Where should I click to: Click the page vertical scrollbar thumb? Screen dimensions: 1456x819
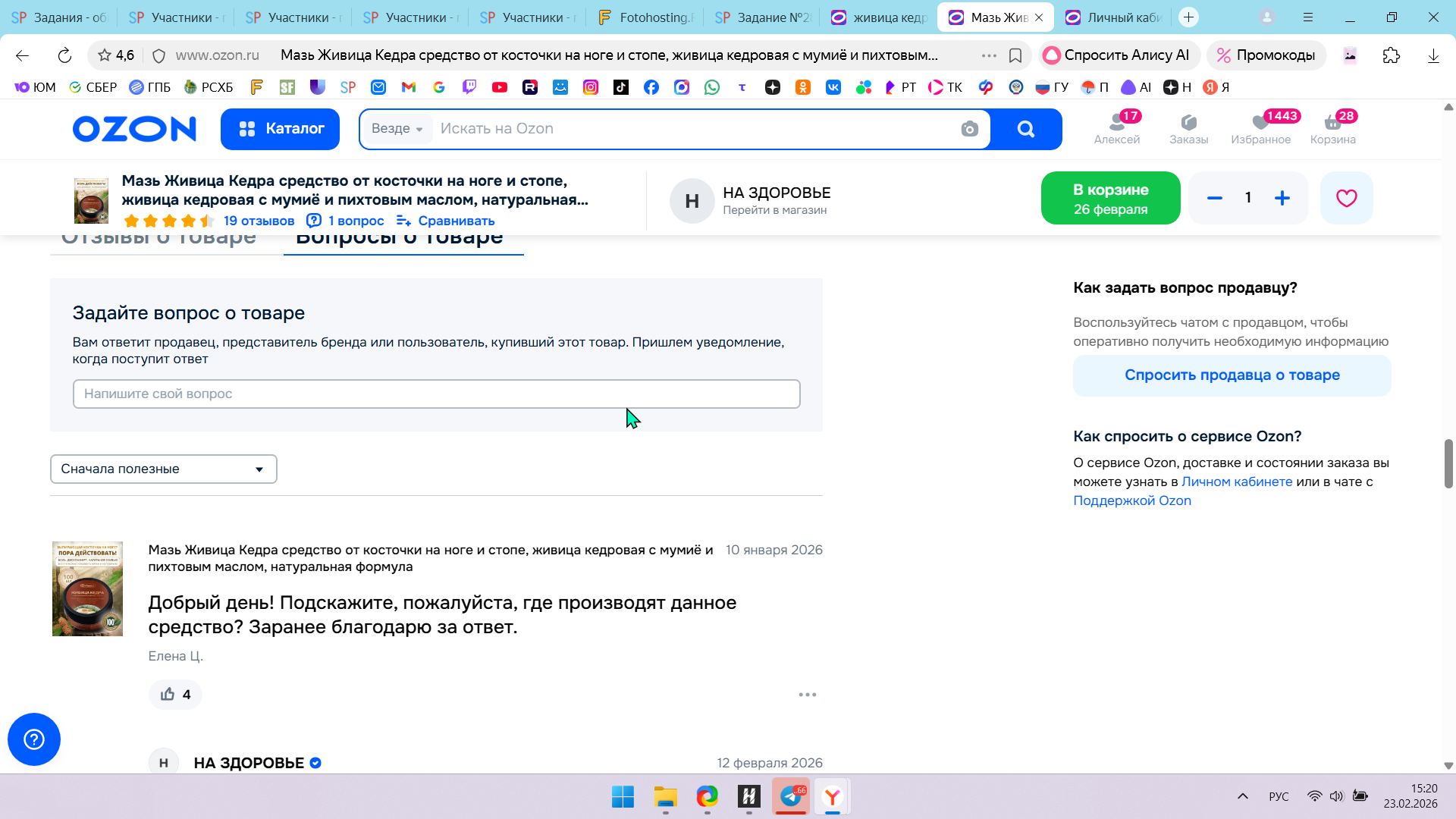tap(1448, 463)
